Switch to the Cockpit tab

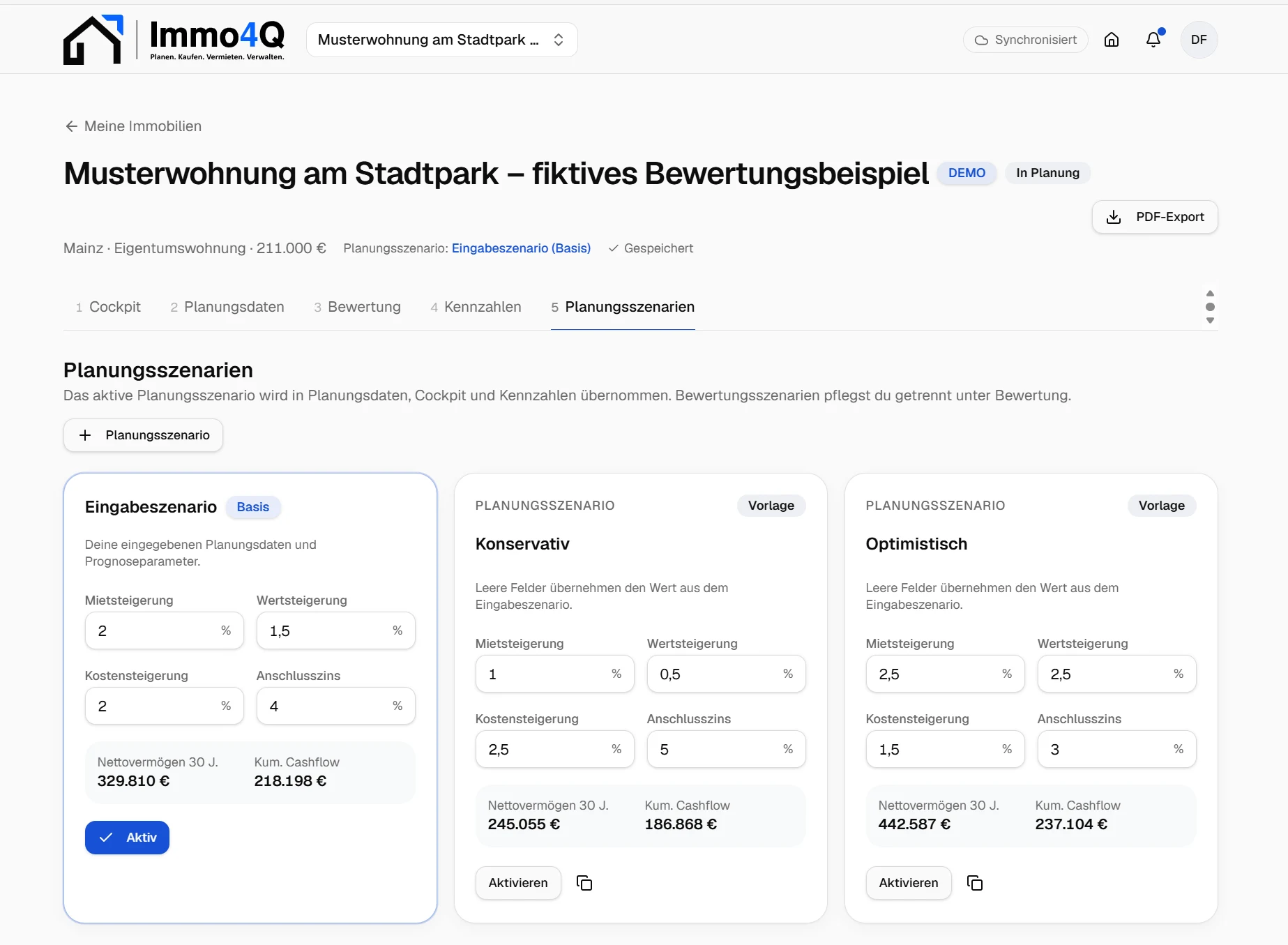pyautogui.click(x=108, y=307)
